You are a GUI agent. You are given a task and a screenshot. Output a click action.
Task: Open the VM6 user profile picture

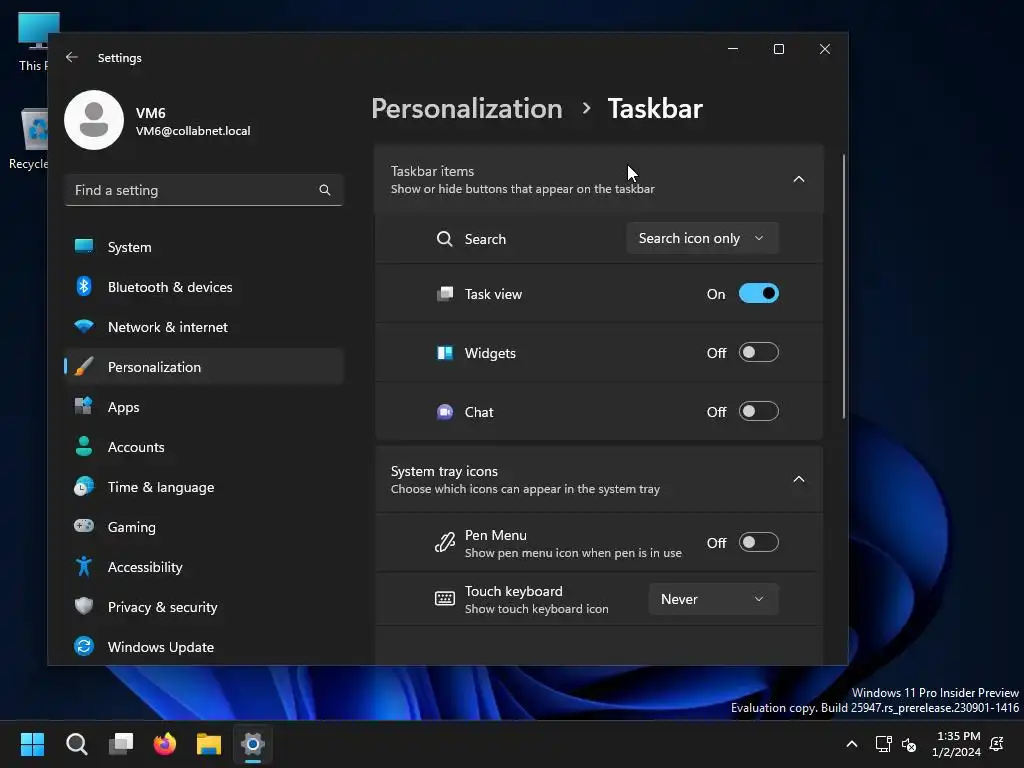(94, 120)
